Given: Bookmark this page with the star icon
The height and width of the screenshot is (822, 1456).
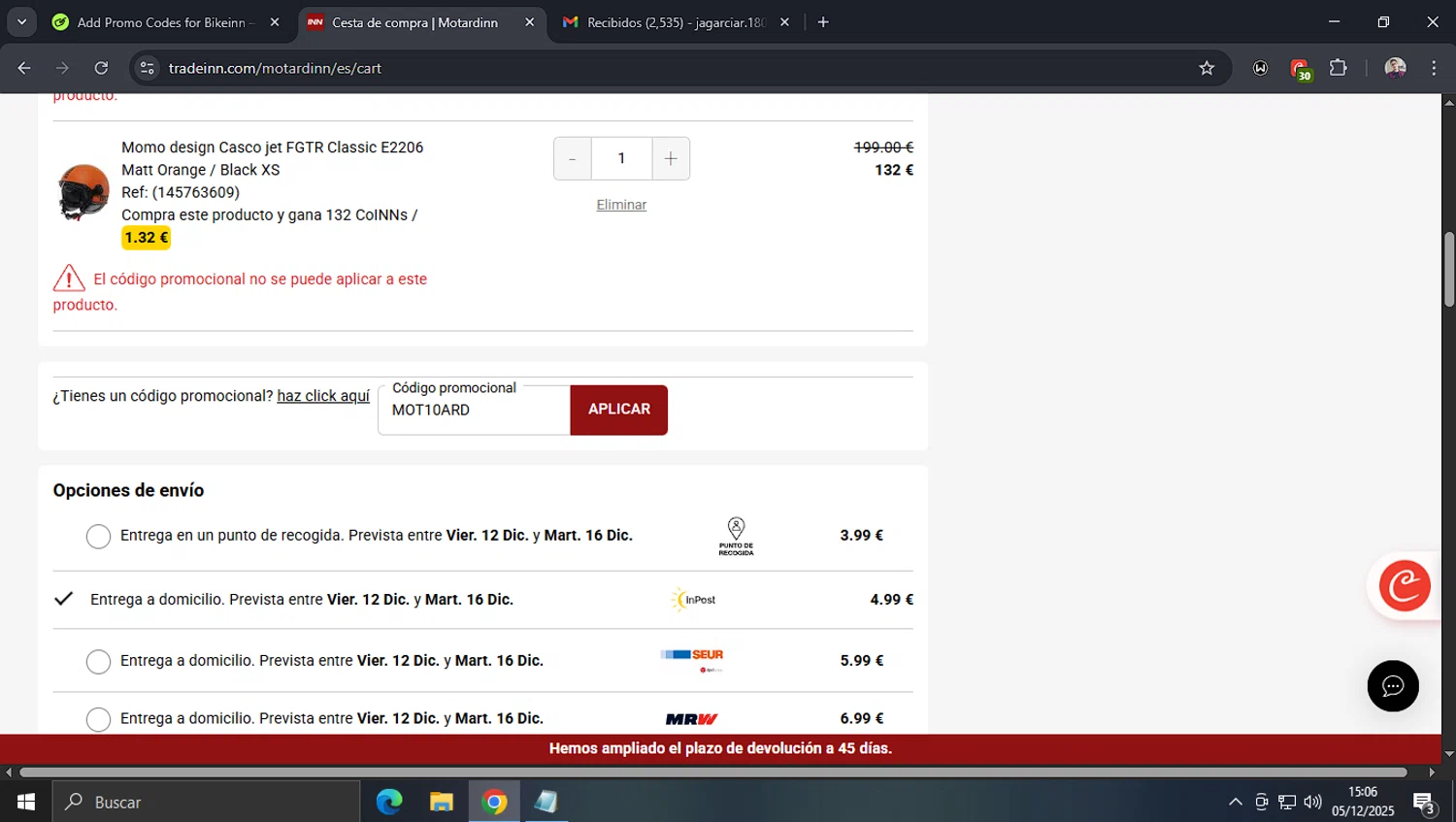Looking at the screenshot, I should coord(1207,68).
